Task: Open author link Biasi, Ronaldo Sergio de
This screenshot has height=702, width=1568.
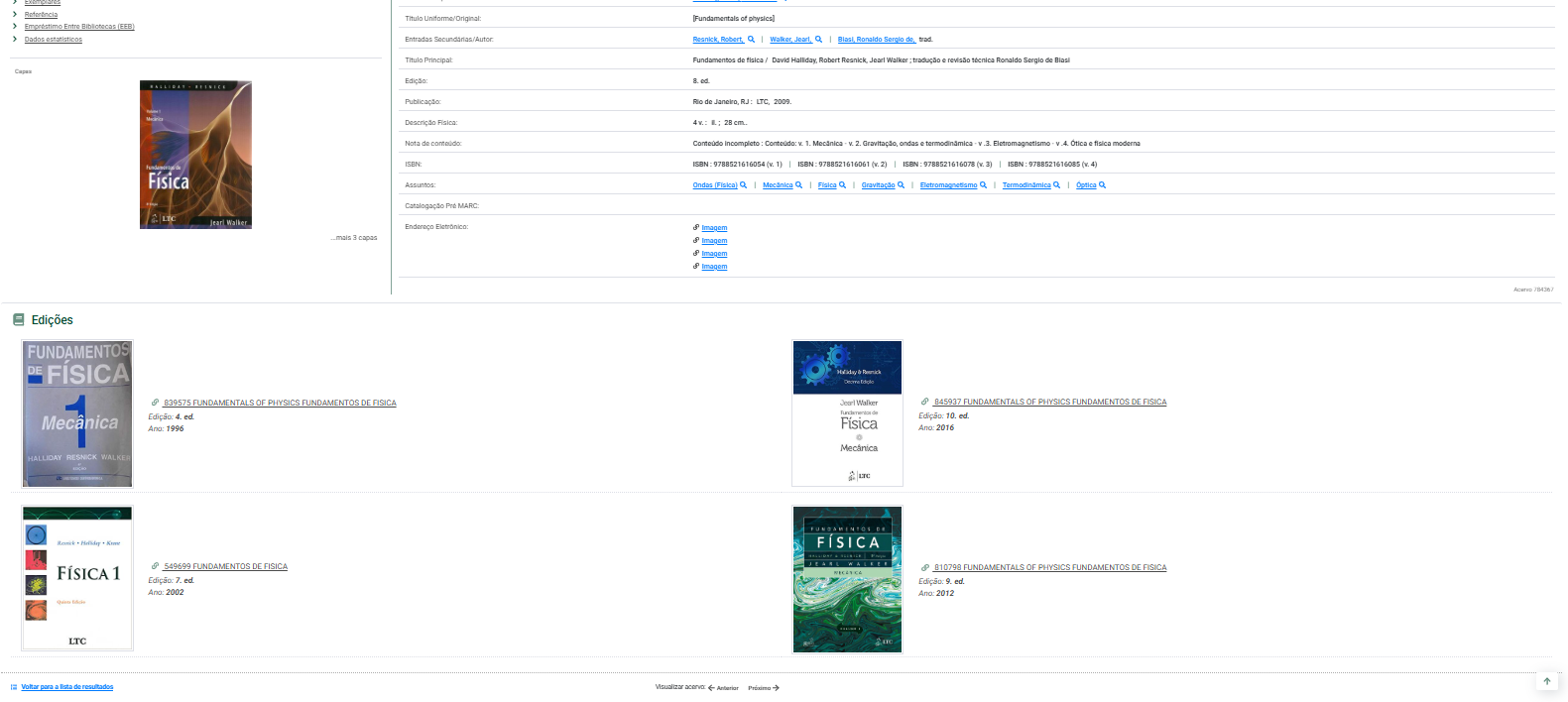Action: 877,40
